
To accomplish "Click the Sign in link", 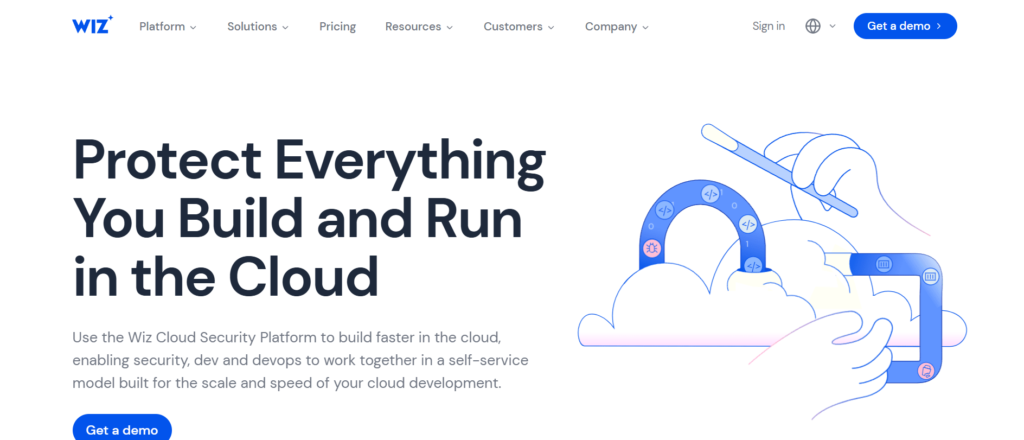I will coord(769,26).
